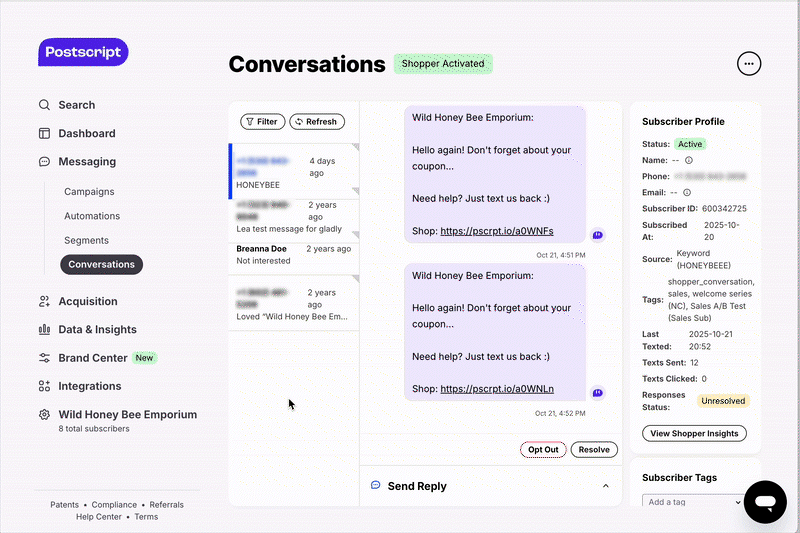Click the 8 total subscribers text
Screen dimensions: 800x533
pyautogui.click(x=94, y=429)
